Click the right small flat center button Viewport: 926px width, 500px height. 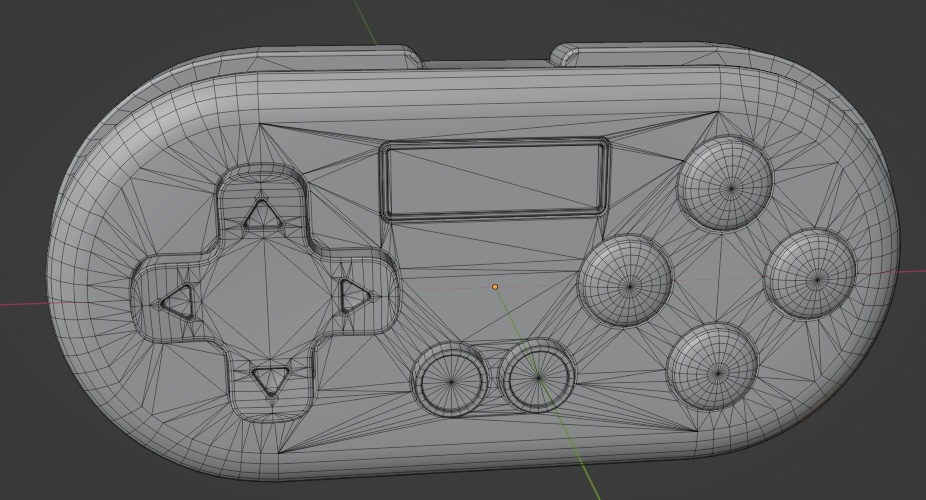coord(537,375)
